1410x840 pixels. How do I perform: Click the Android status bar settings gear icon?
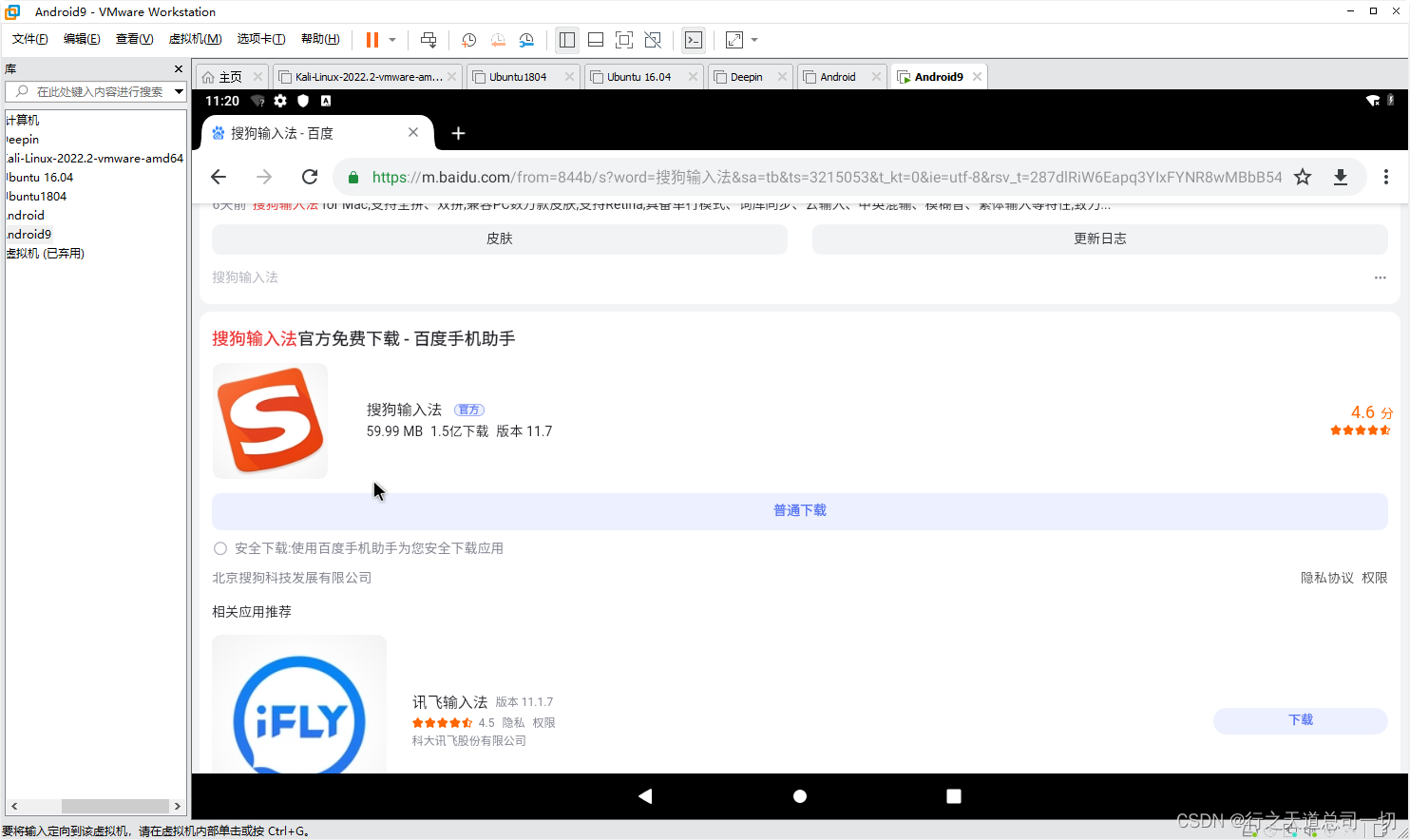280,101
